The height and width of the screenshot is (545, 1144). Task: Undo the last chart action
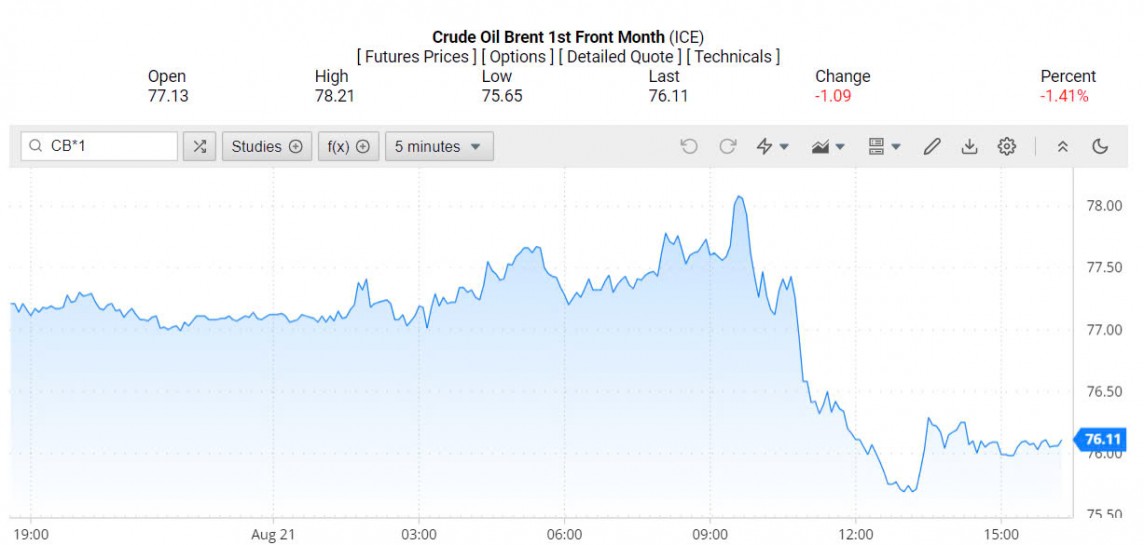689,147
